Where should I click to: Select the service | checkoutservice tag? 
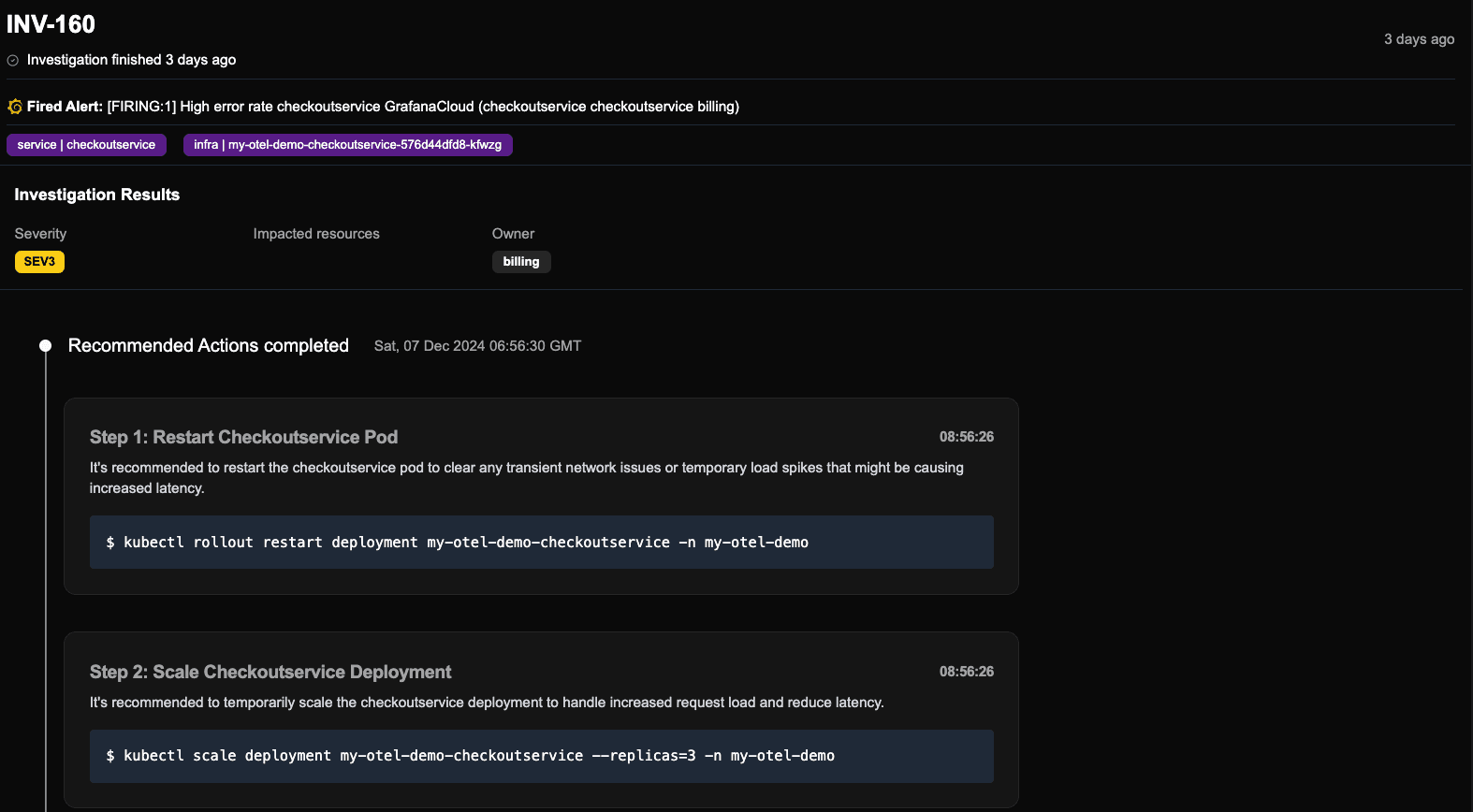point(86,145)
